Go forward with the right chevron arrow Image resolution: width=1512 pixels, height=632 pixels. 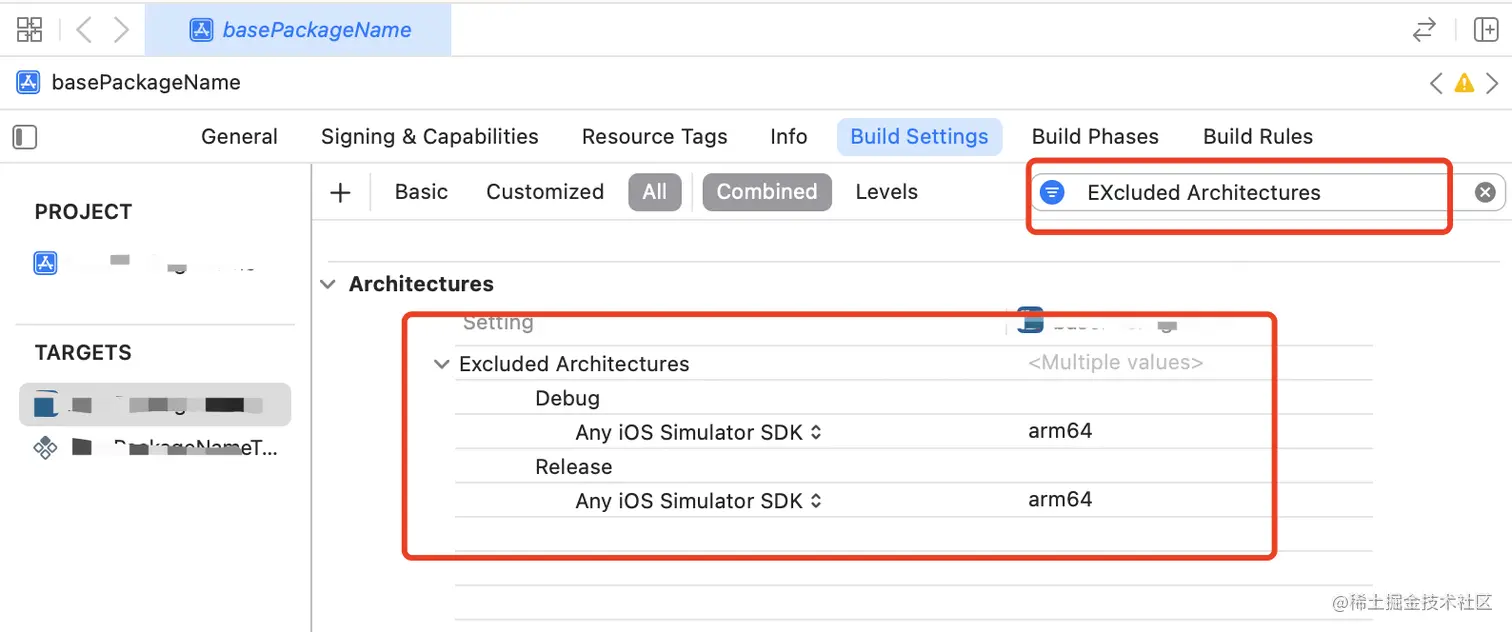(x=121, y=30)
